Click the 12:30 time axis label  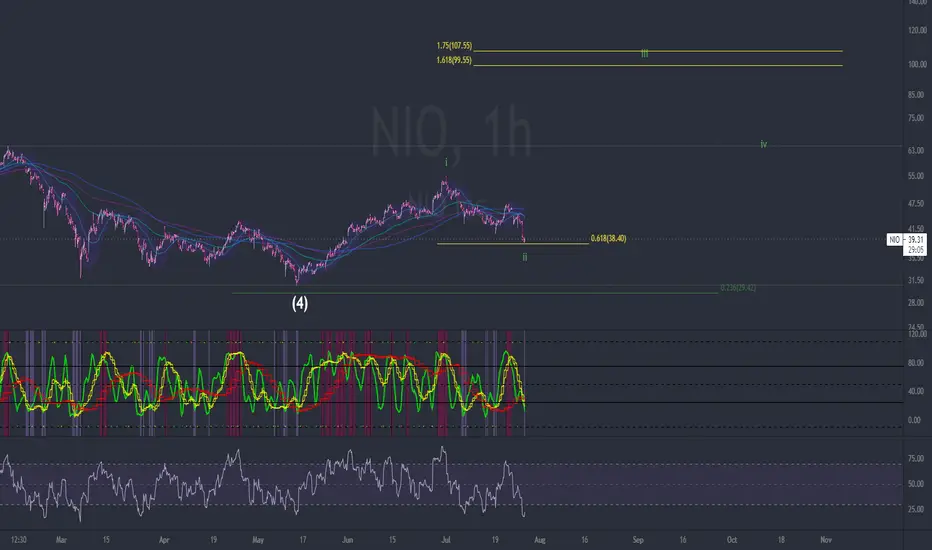tap(19, 540)
